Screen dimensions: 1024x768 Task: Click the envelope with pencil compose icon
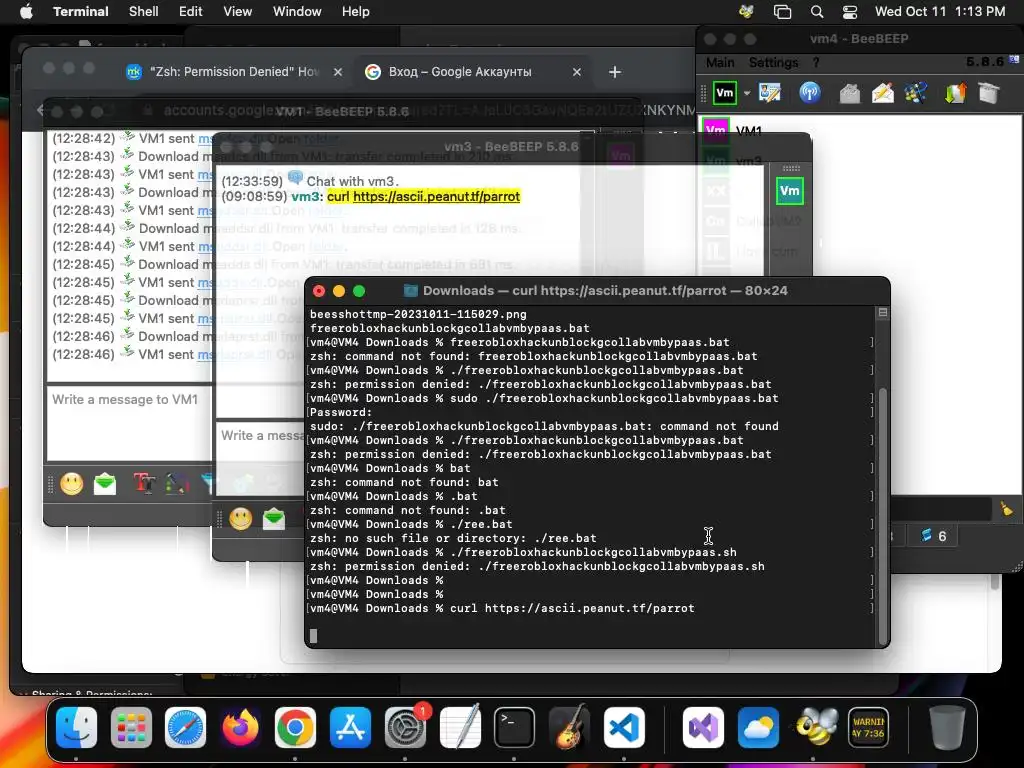[882, 93]
